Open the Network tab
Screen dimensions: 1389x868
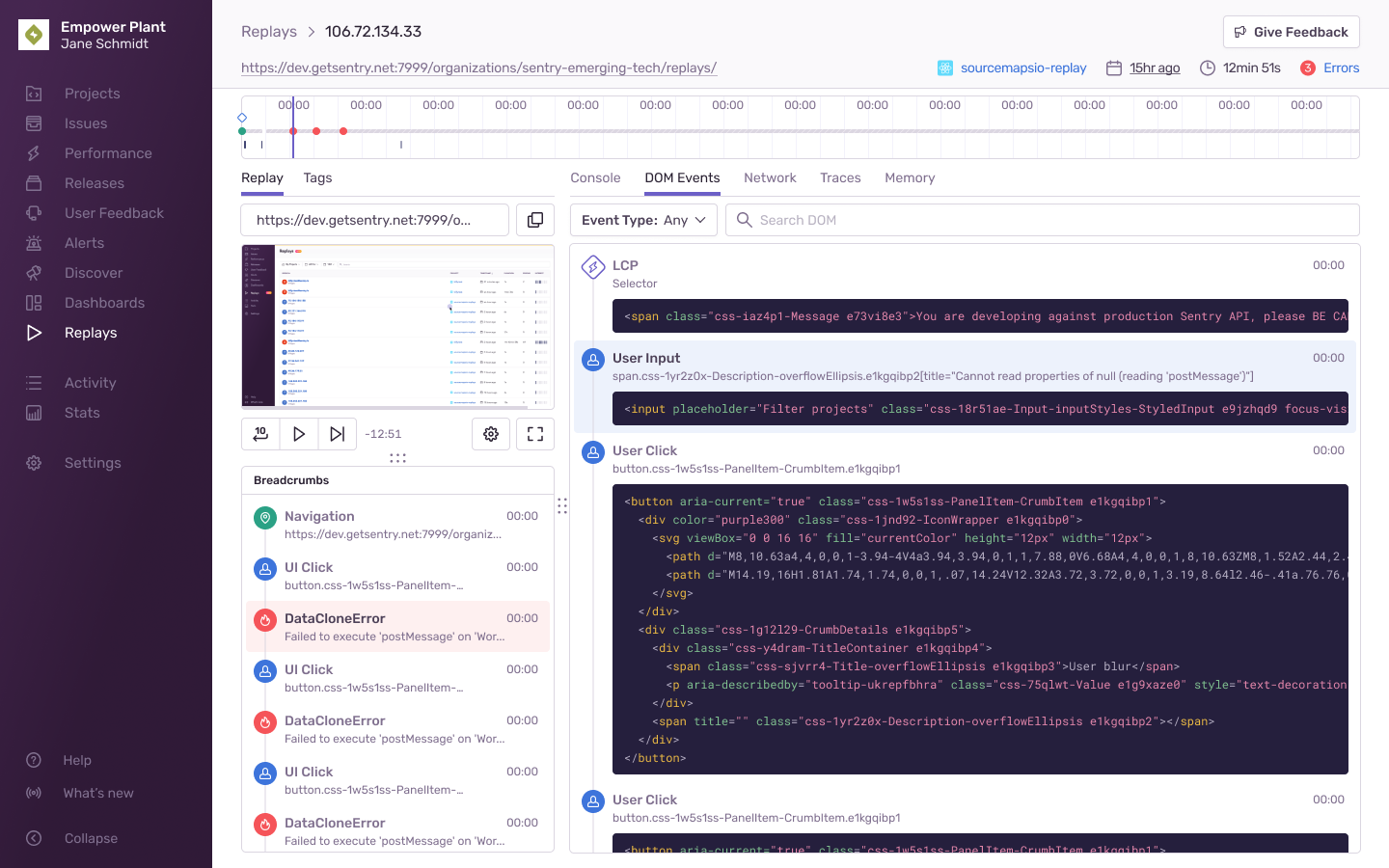click(x=770, y=177)
